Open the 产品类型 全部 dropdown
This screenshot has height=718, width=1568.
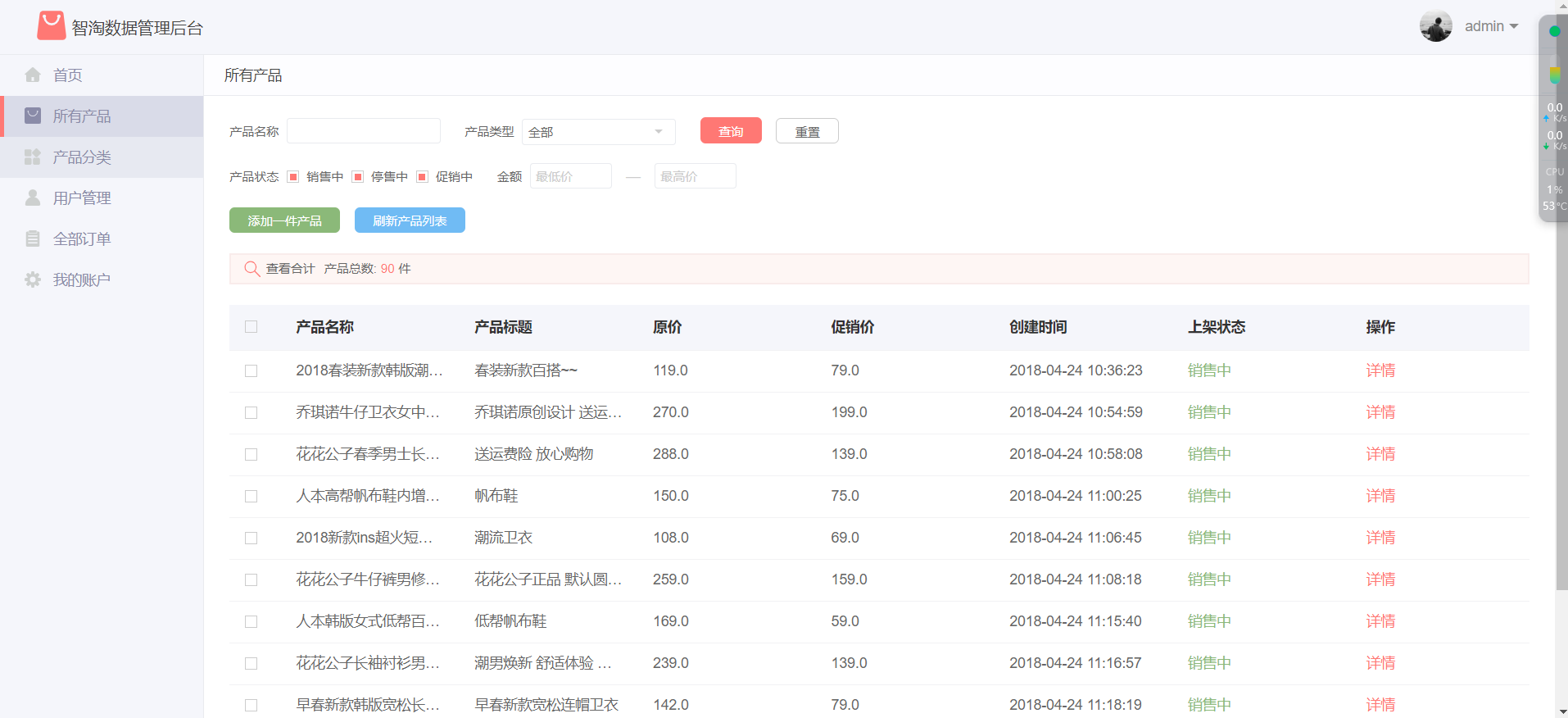[598, 132]
